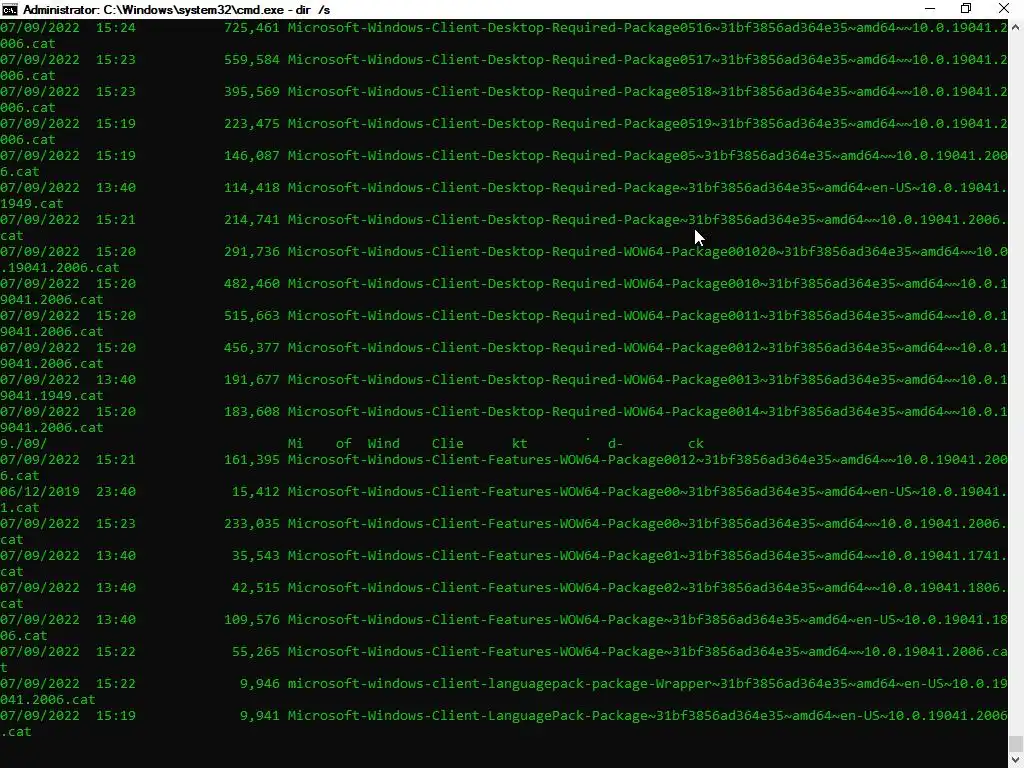This screenshot has height=768, width=1024.
Task: Click file size 515,663
Action: (x=251, y=316)
